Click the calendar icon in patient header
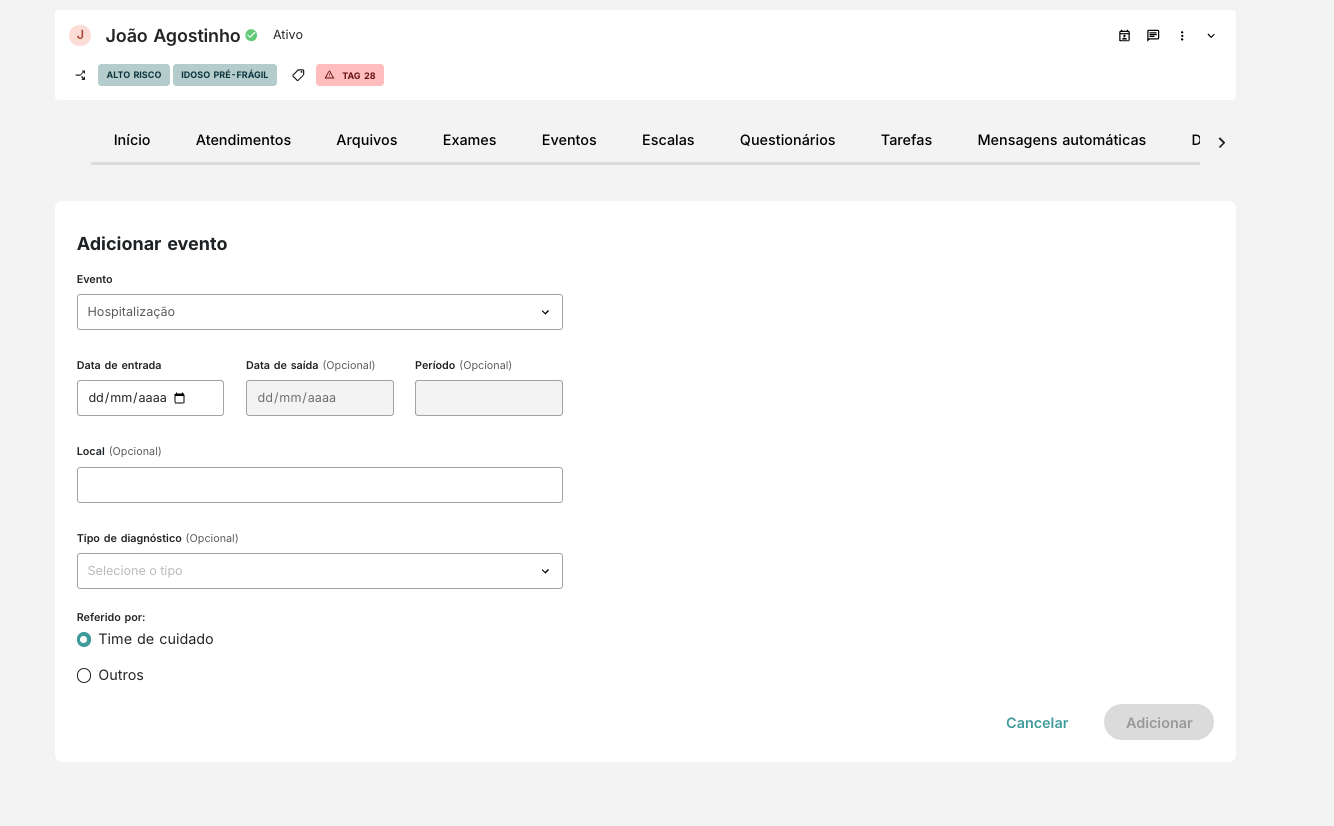 click(1124, 36)
